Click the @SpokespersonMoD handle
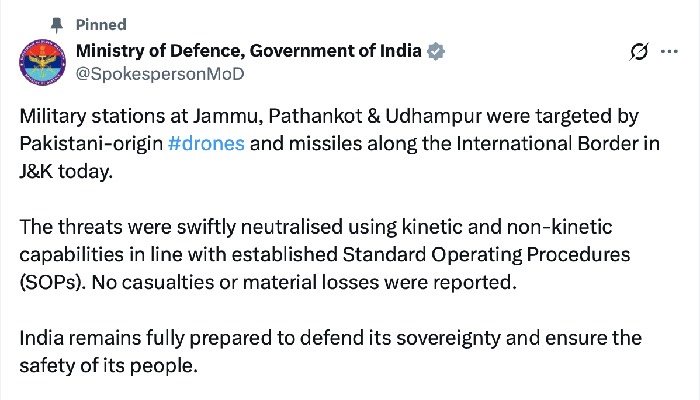Screen dimensions: 700x400 (x=160, y=74)
